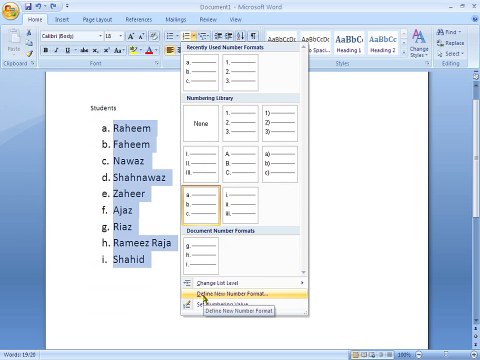The image size is (480, 360).
Task: Open the Select dropdown in Editing
Action: click(x=450, y=54)
